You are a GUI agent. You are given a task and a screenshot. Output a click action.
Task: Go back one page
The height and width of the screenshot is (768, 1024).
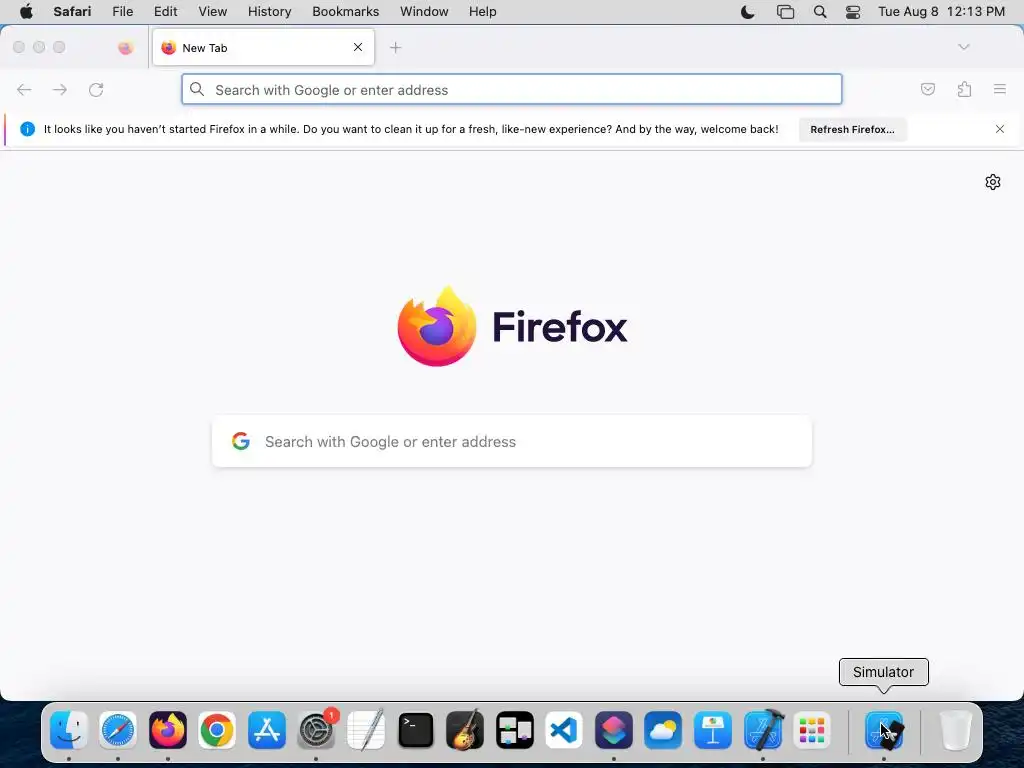coord(24,89)
